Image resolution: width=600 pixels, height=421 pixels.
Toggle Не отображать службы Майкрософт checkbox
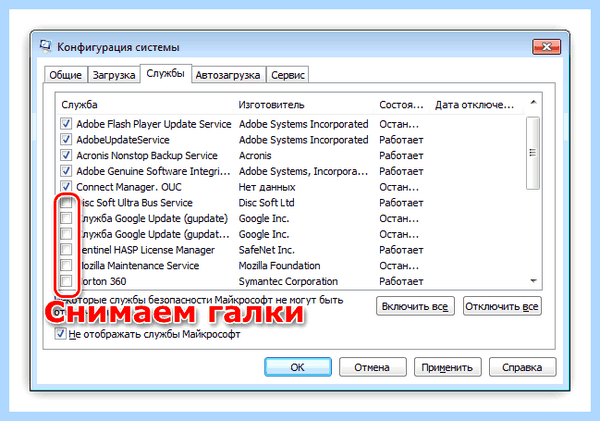pyautogui.click(x=60, y=334)
